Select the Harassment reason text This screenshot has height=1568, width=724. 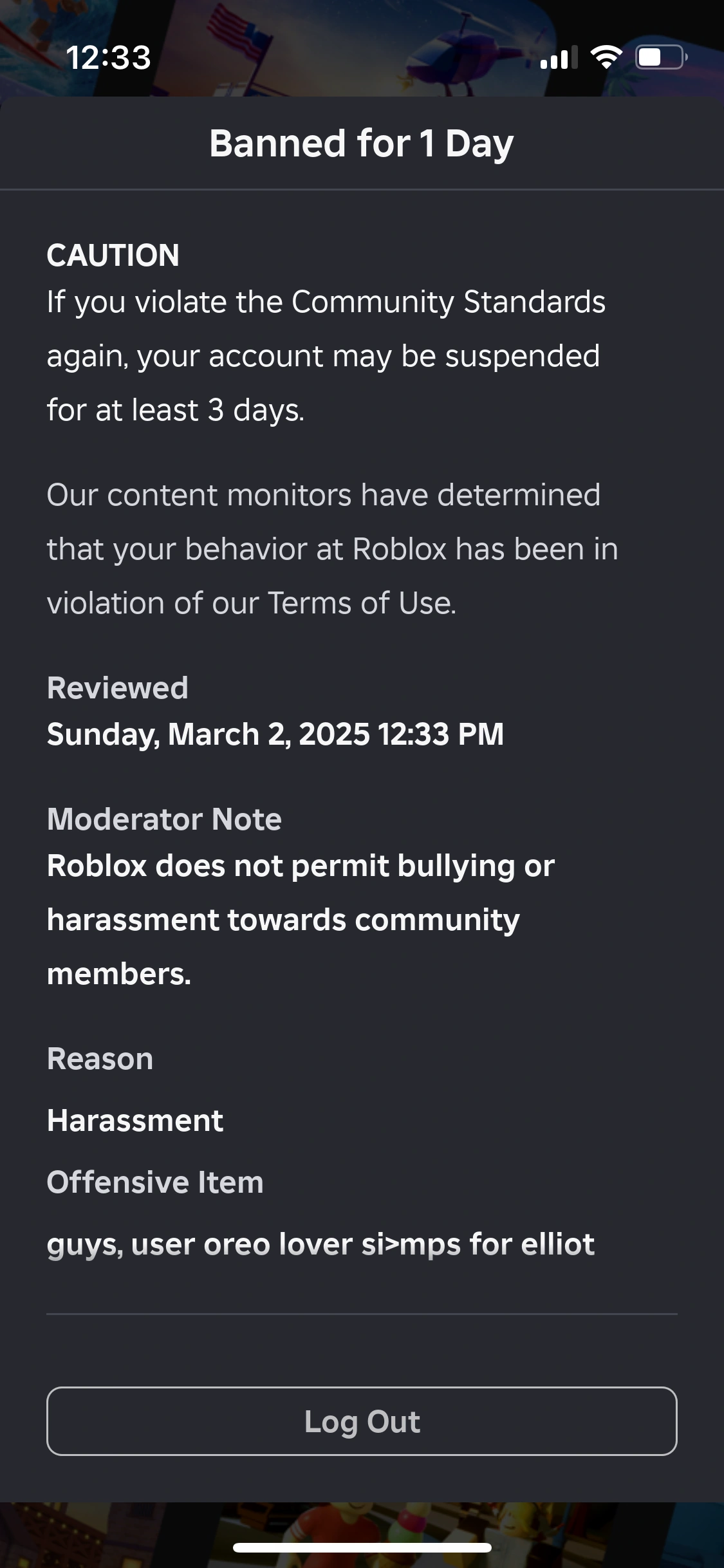(135, 1120)
